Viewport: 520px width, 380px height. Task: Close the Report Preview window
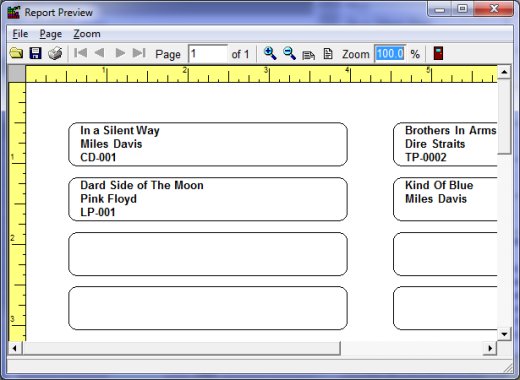point(493,9)
